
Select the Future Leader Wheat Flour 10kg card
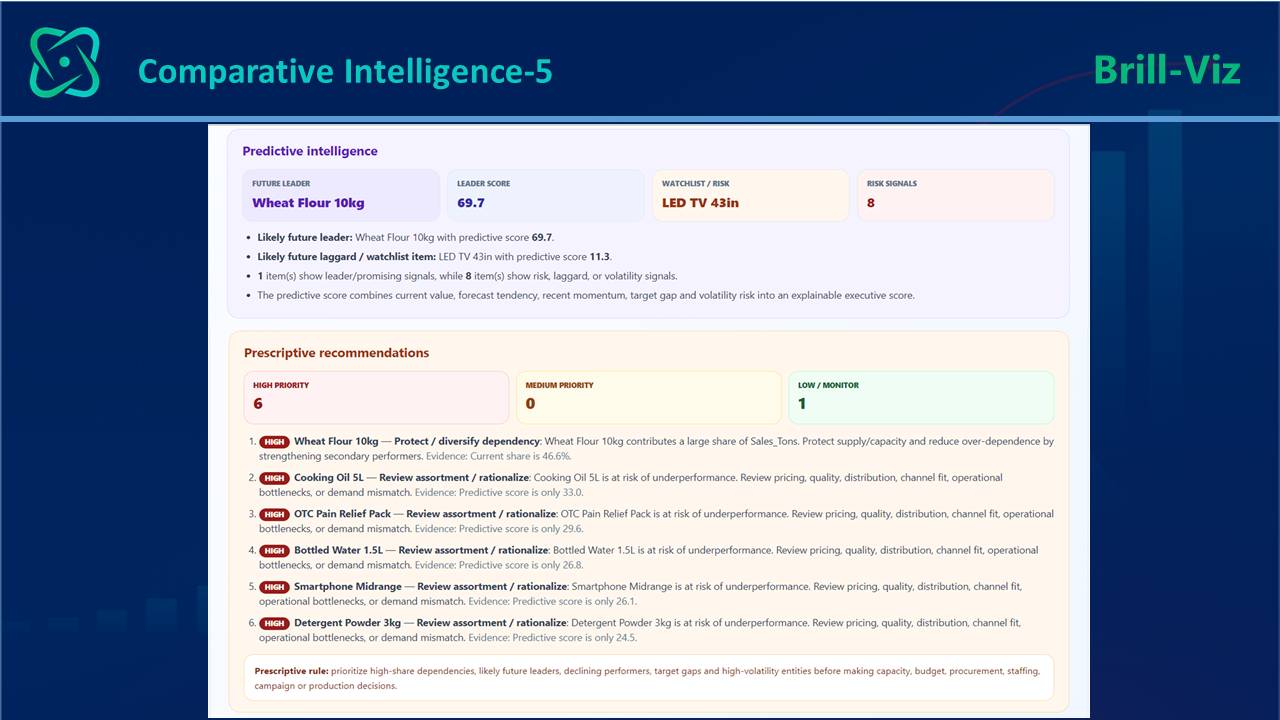point(341,195)
